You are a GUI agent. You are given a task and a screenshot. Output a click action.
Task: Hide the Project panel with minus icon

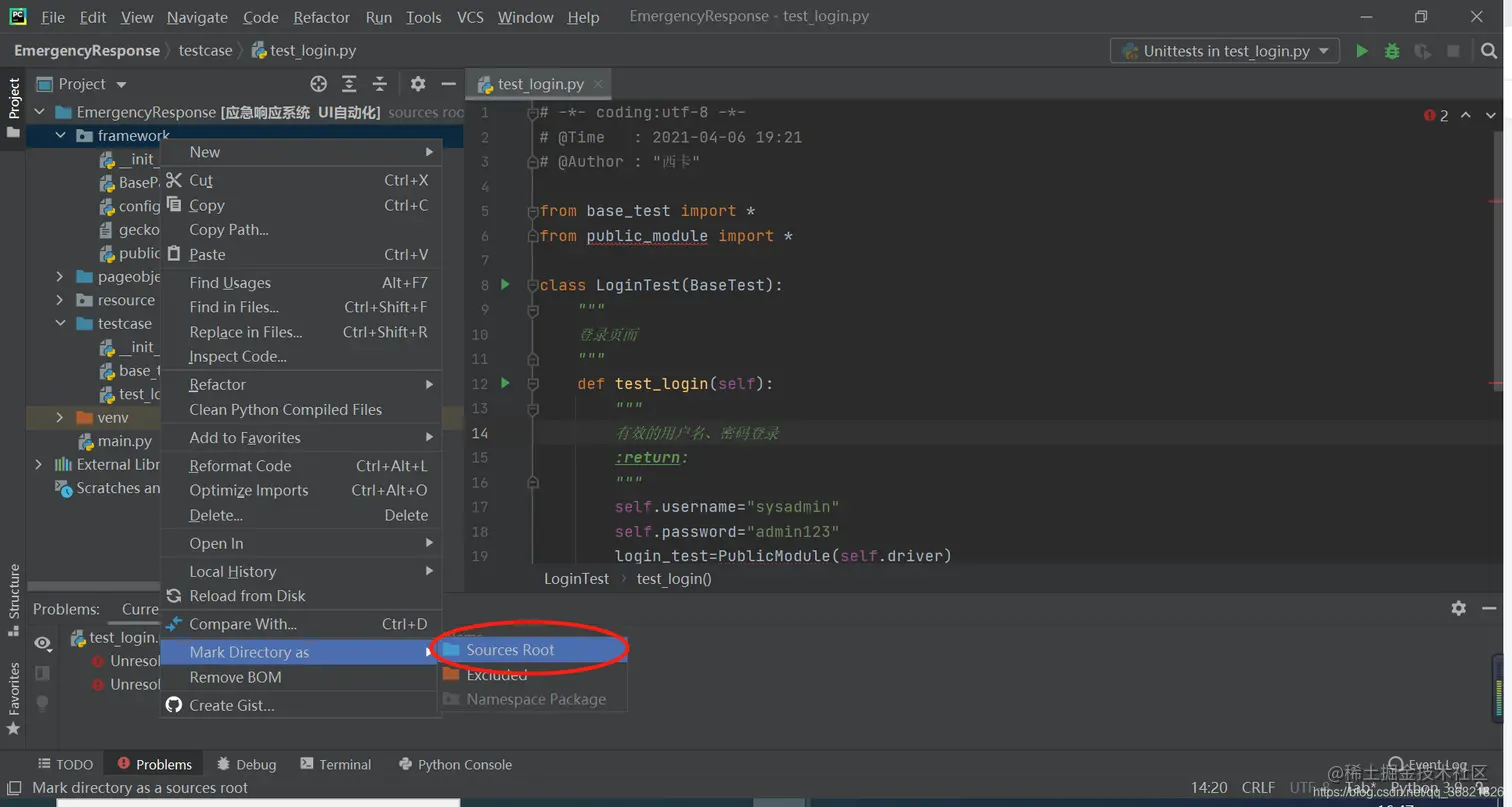point(448,84)
